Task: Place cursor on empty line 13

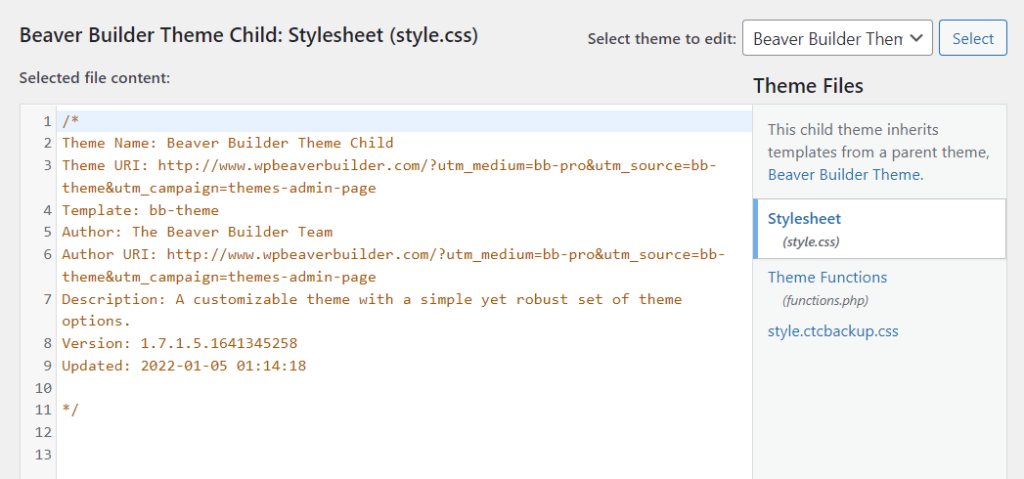Action: coord(404,454)
